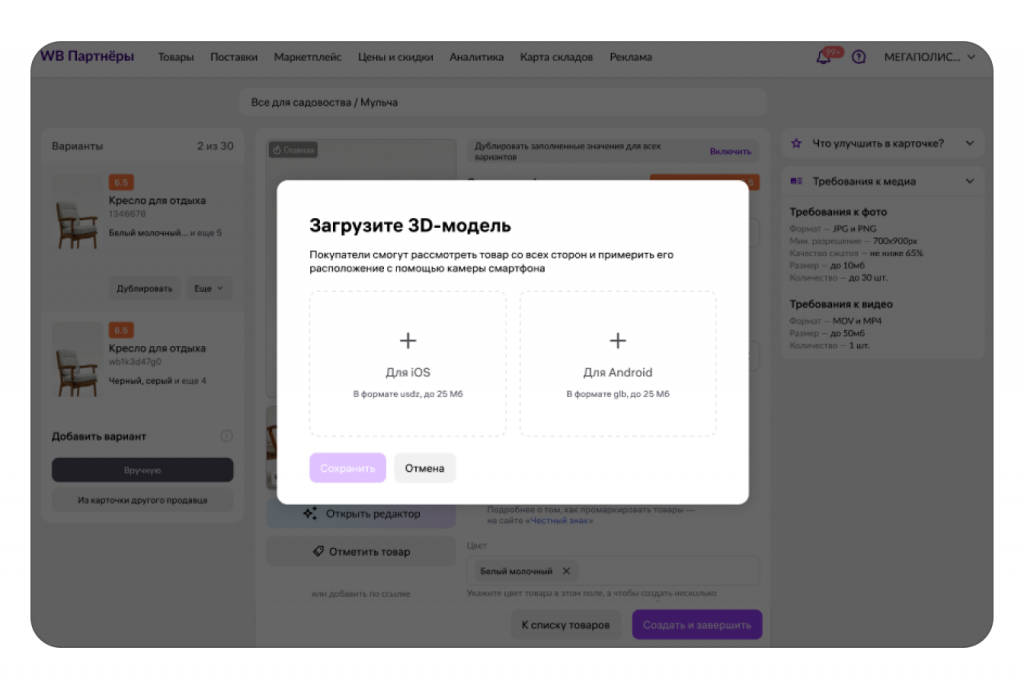Go to the Цены и скидки menu

click(x=395, y=57)
